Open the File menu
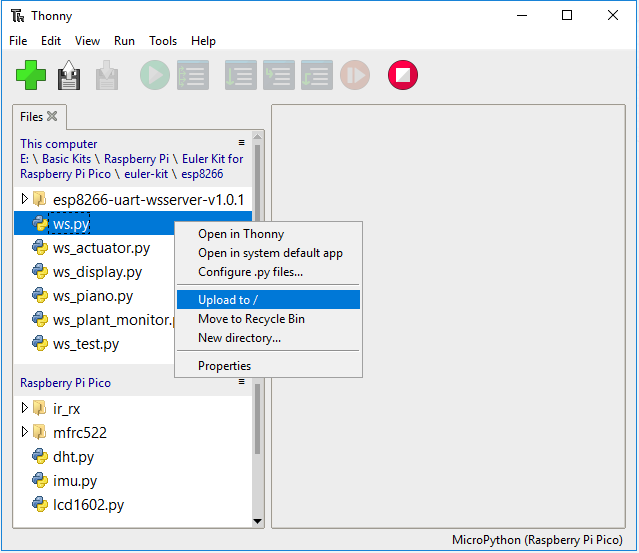 tap(18, 41)
